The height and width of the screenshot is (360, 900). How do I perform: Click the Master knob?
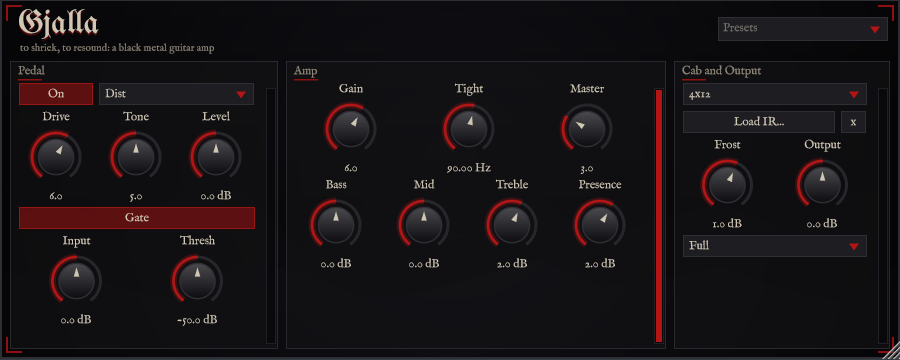pyautogui.click(x=587, y=128)
